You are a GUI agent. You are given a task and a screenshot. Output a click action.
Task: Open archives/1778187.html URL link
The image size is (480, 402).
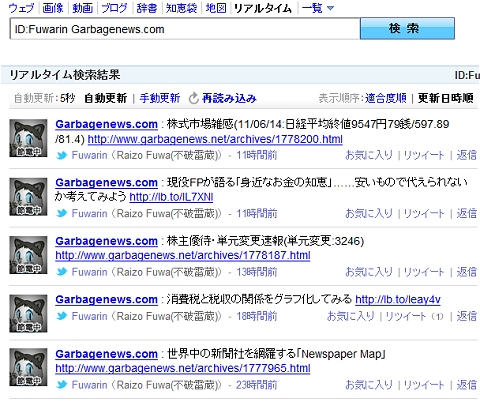(x=183, y=256)
